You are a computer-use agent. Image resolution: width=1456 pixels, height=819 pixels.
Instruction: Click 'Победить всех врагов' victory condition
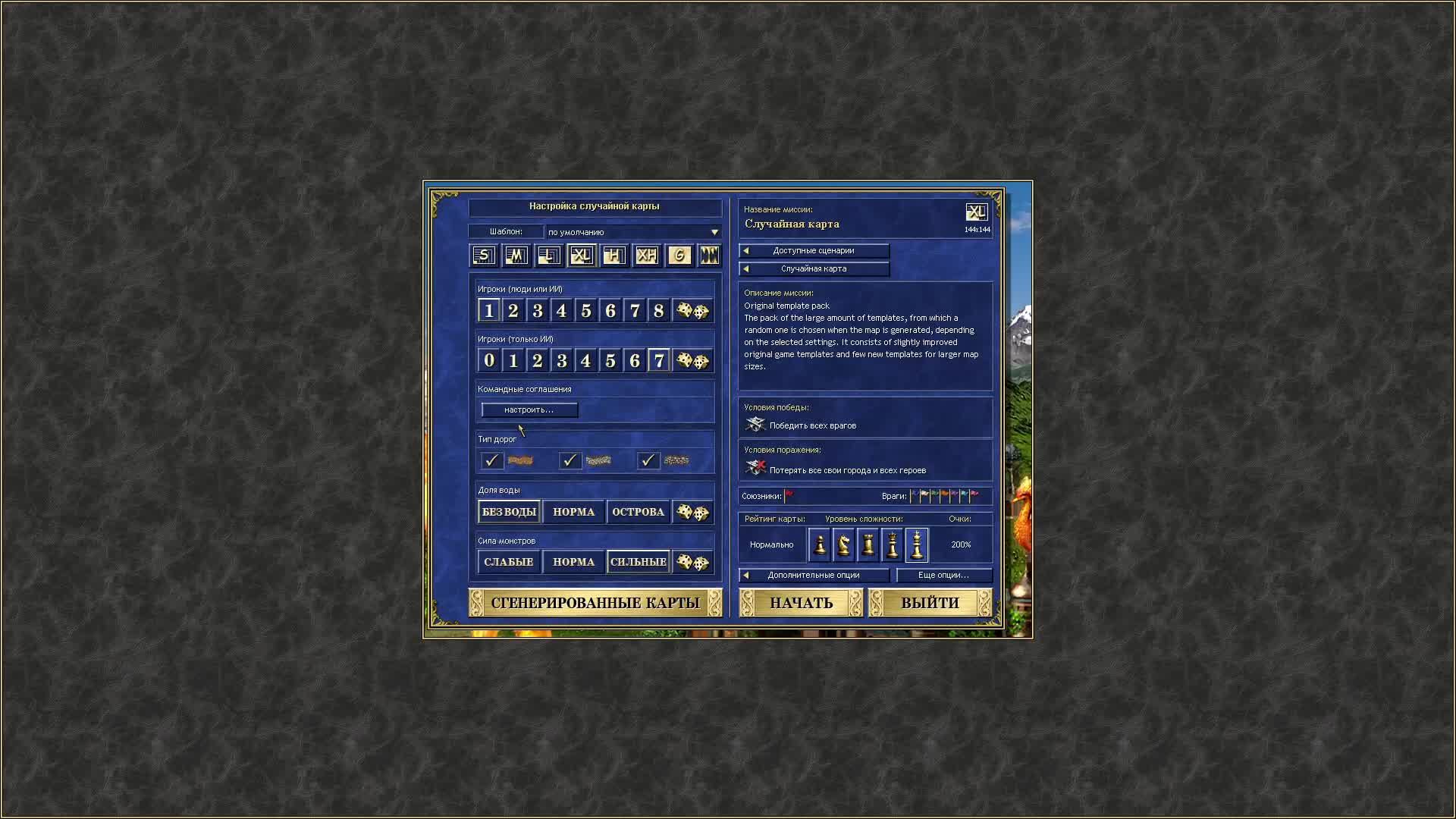coord(813,426)
